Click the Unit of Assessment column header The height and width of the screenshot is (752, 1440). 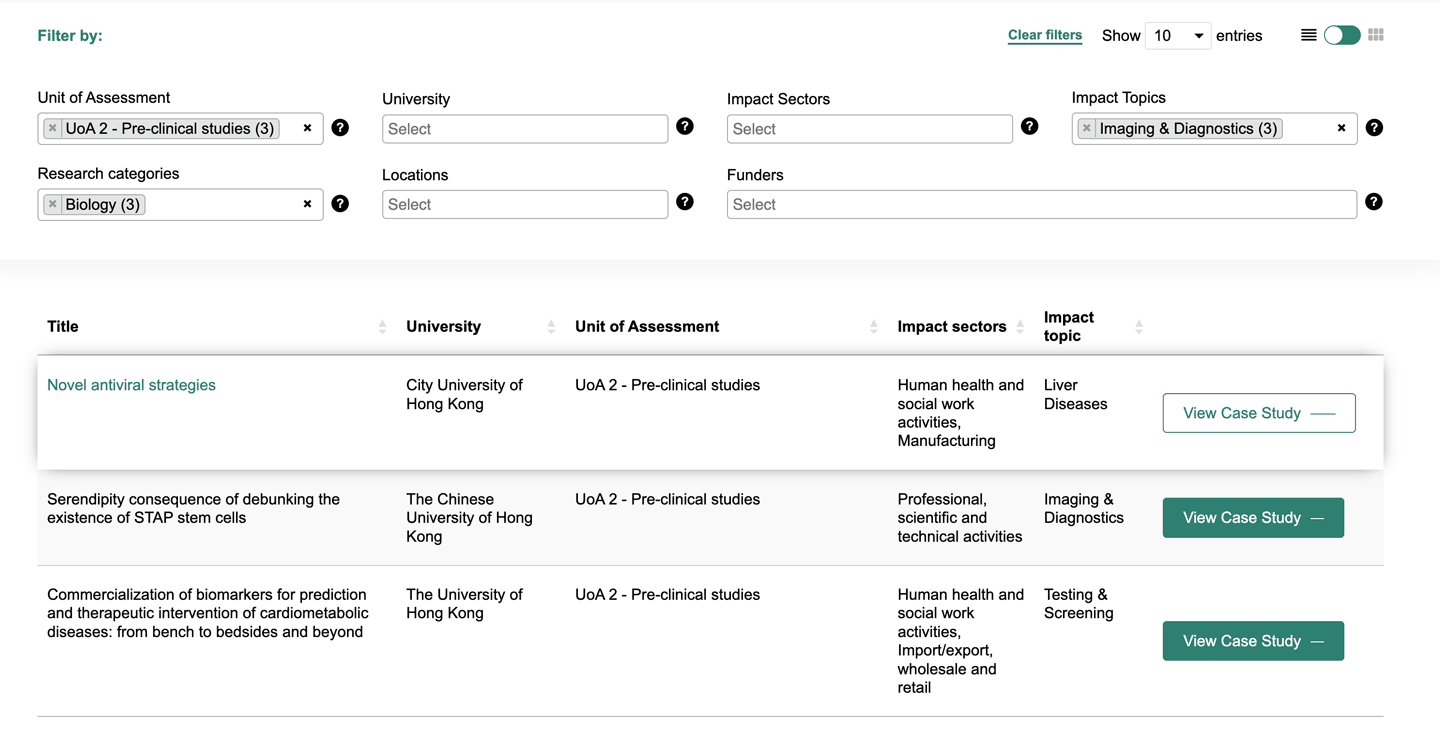tap(647, 327)
